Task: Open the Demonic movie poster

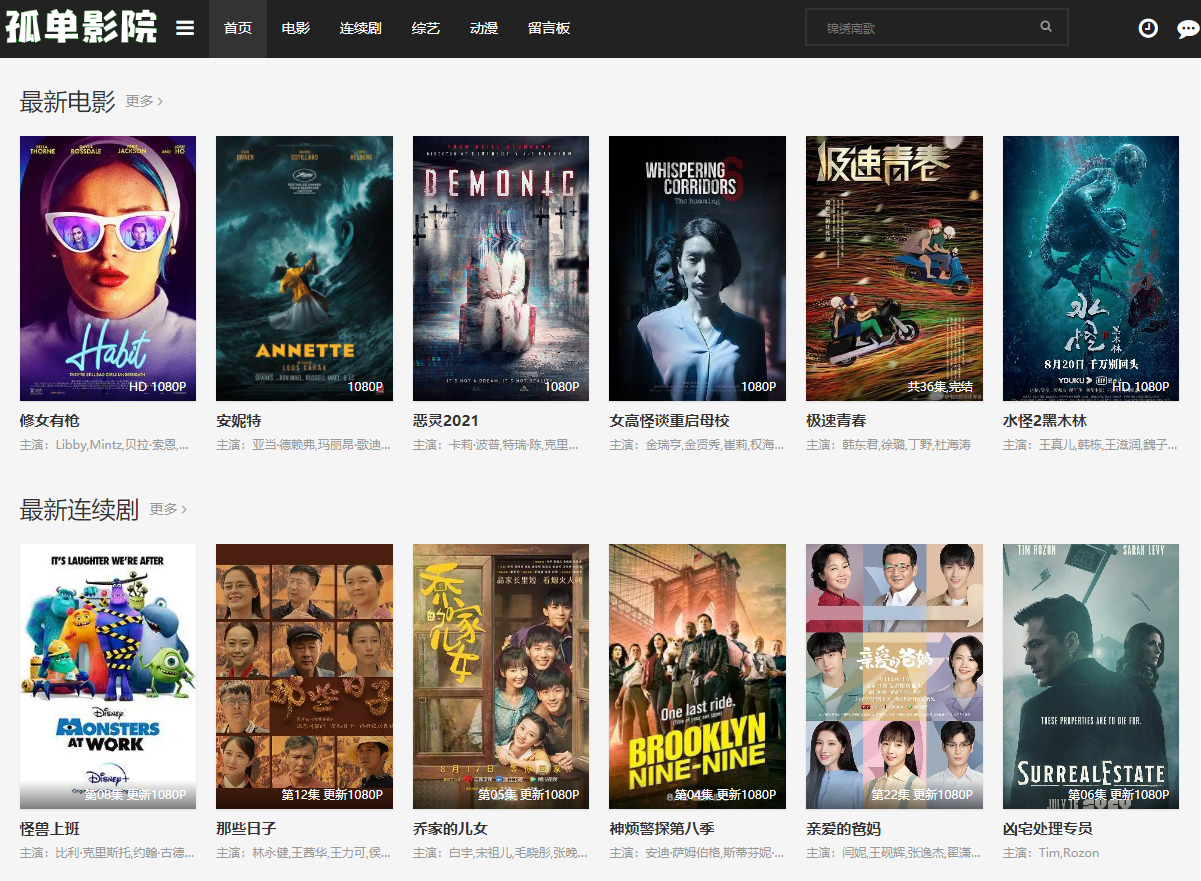Action: 501,268
